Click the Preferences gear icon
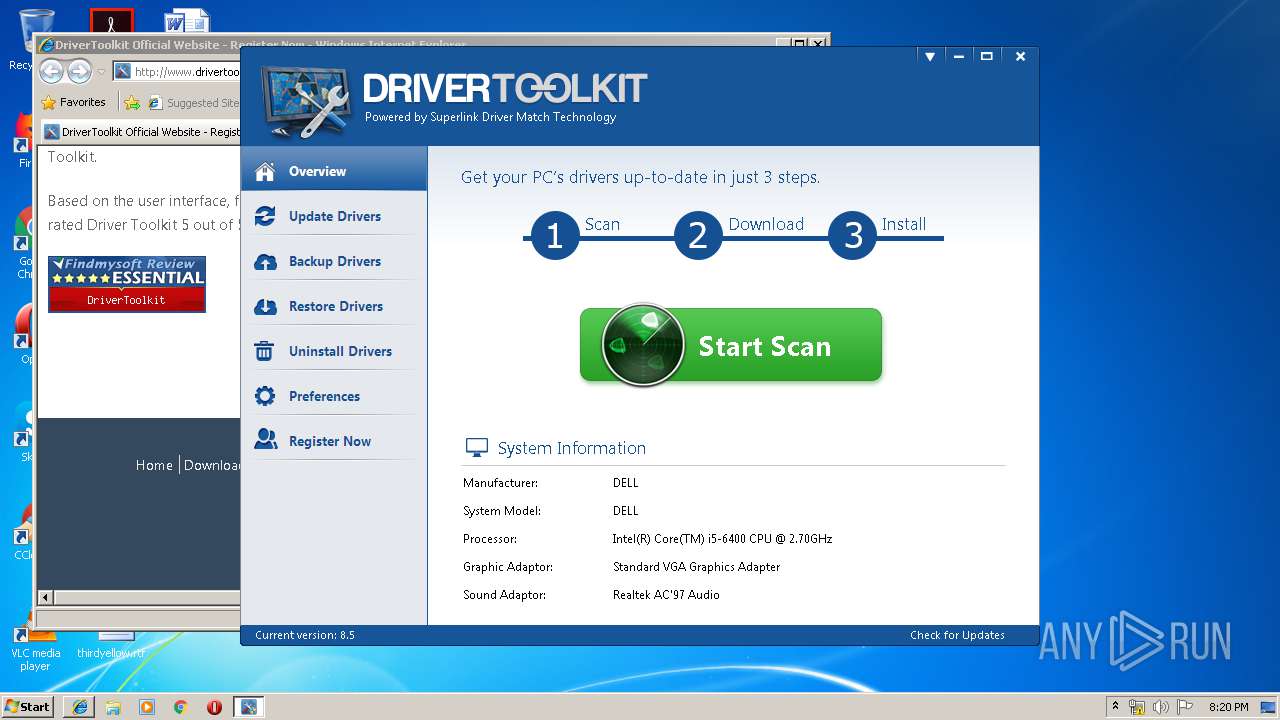 265,396
